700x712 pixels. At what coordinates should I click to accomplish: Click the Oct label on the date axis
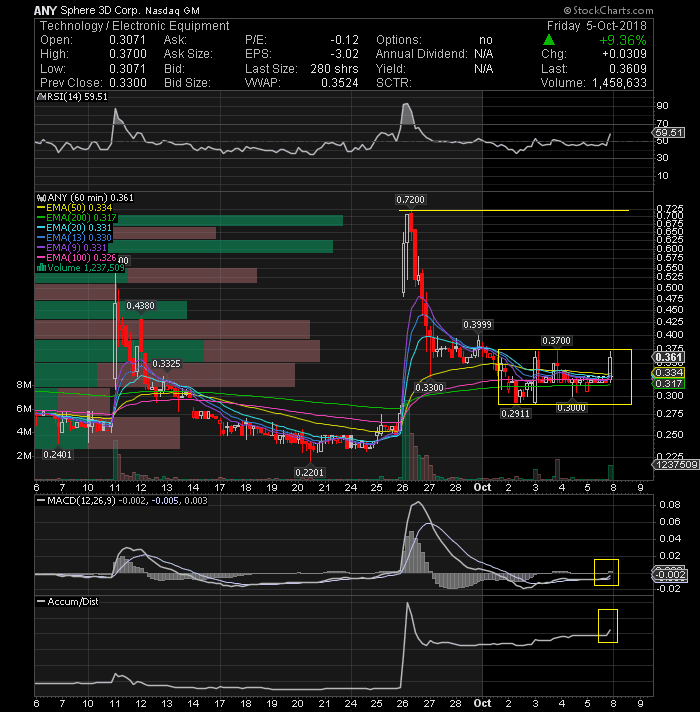482,487
